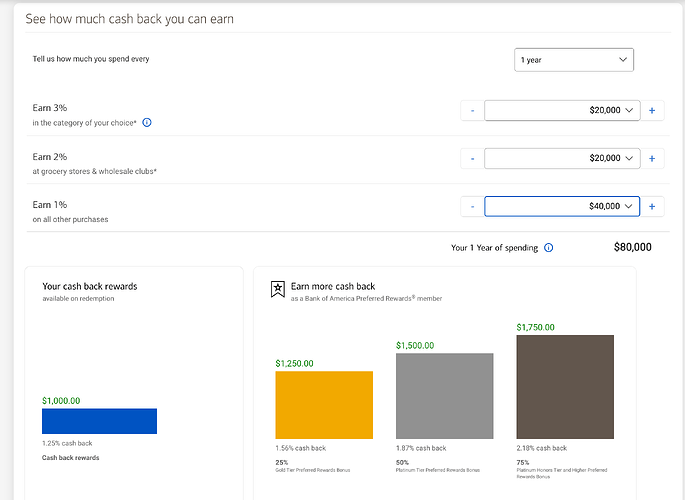
Task: Click info icon next to category of your choice
Action: (147, 123)
